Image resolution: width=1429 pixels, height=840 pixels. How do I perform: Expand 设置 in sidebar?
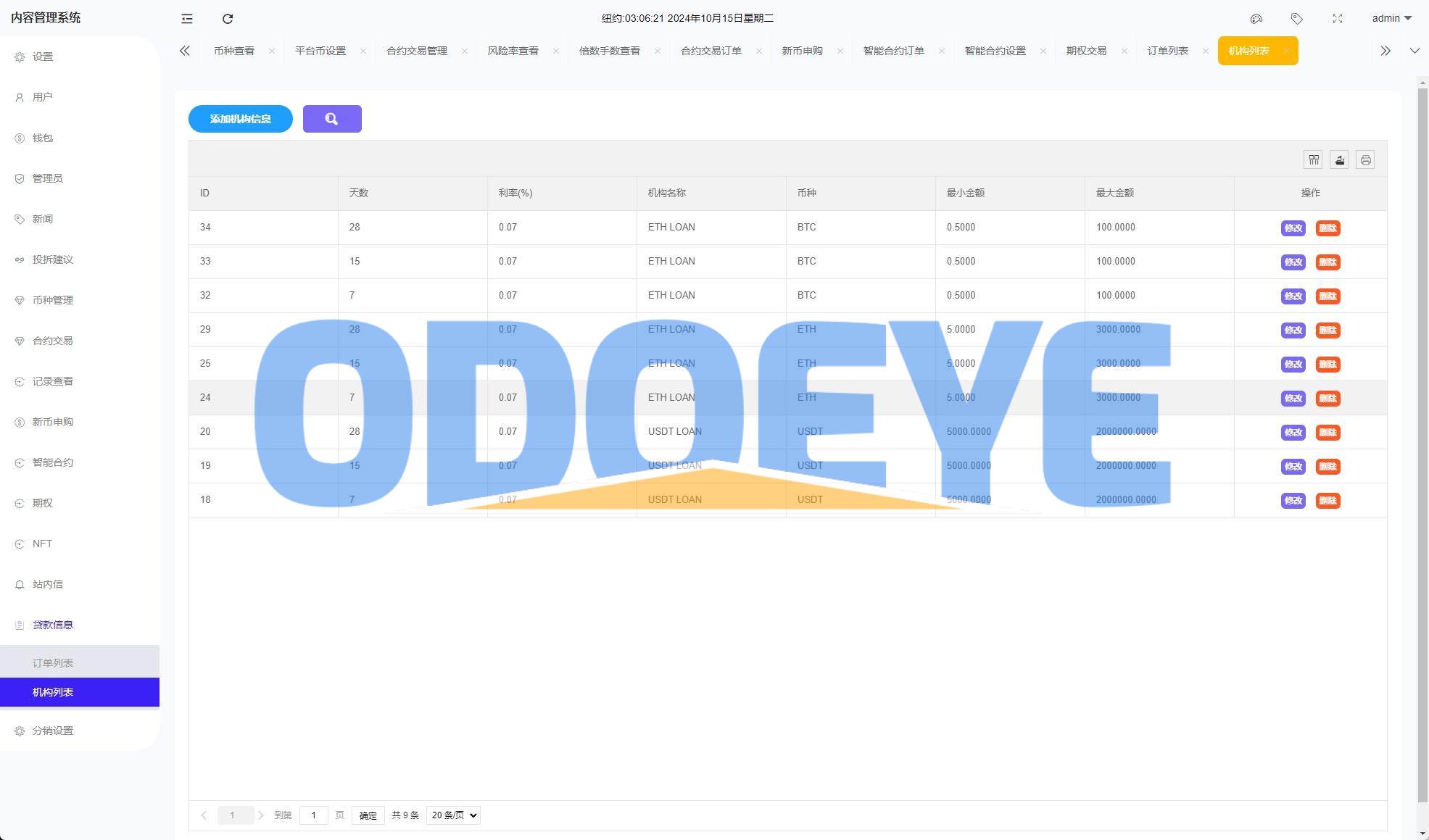[x=80, y=57]
